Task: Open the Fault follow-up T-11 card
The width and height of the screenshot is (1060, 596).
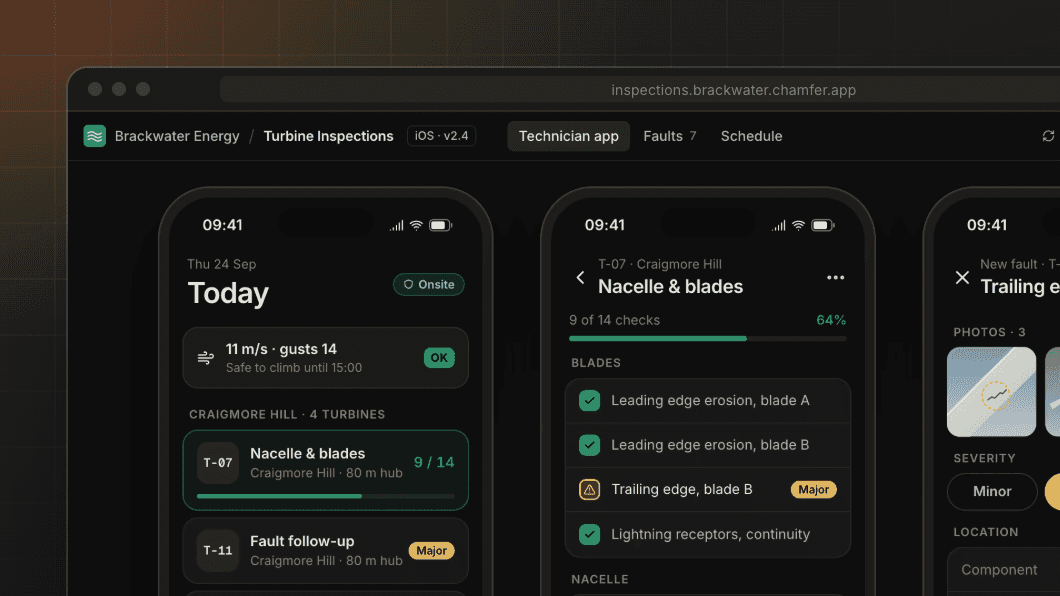Action: tap(325, 551)
